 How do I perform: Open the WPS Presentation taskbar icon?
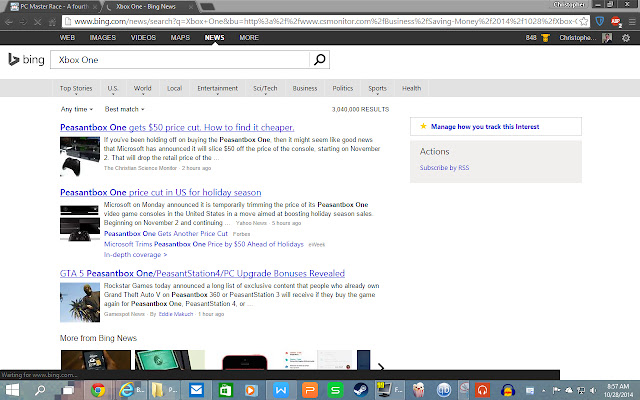tap(310, 390)
